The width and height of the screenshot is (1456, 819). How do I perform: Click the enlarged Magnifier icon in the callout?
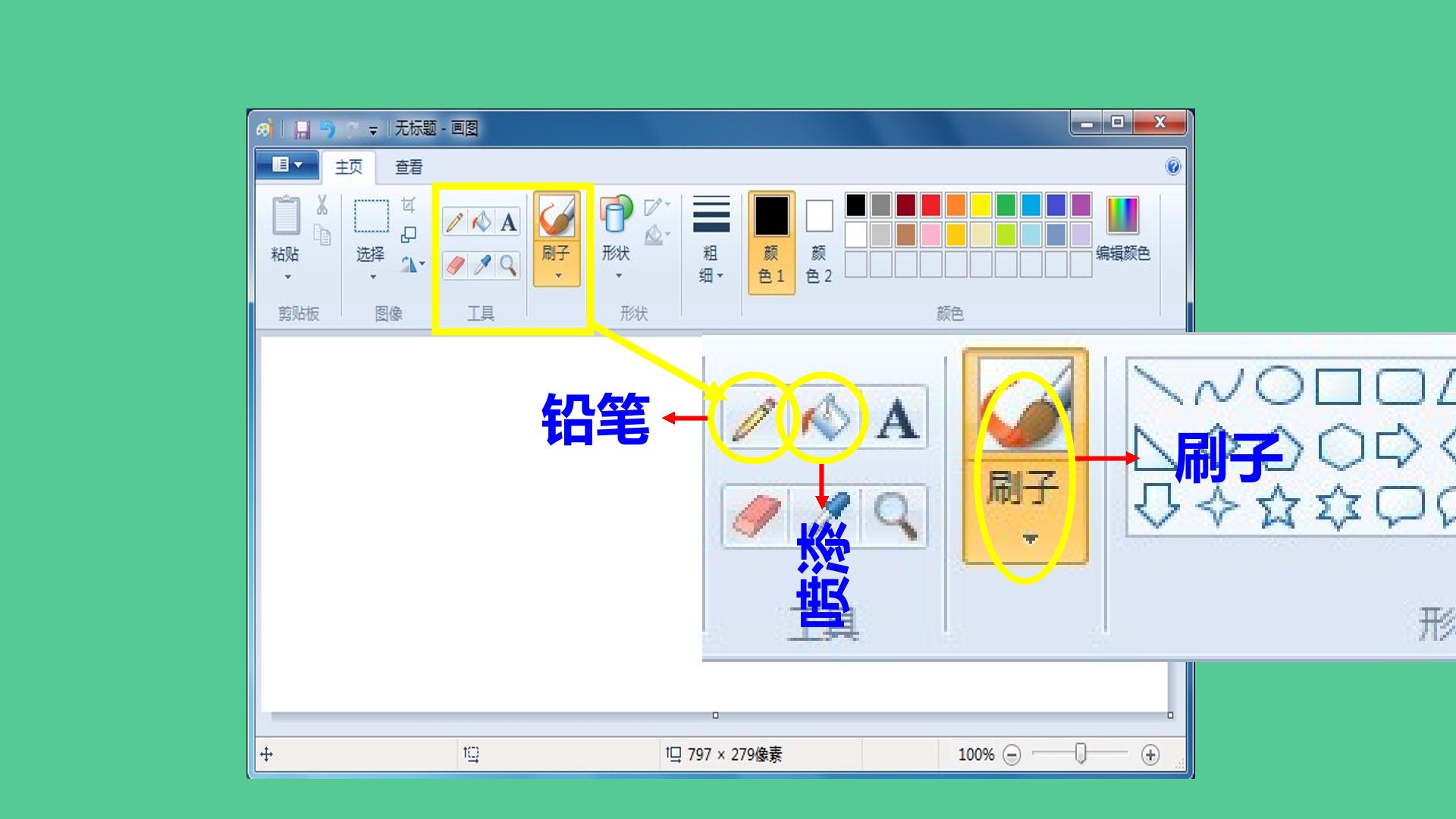click(895, 516)
